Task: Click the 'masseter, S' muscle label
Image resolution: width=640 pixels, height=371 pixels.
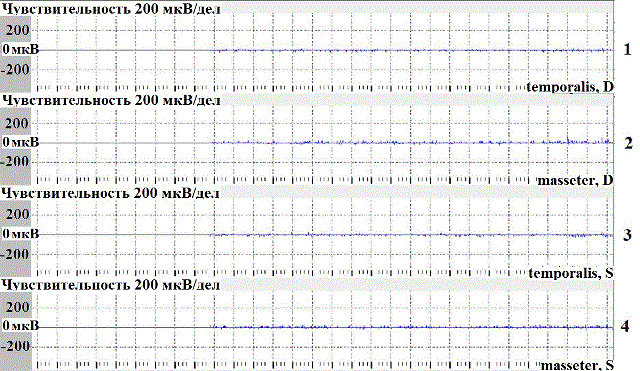Action: pos(577,365)
